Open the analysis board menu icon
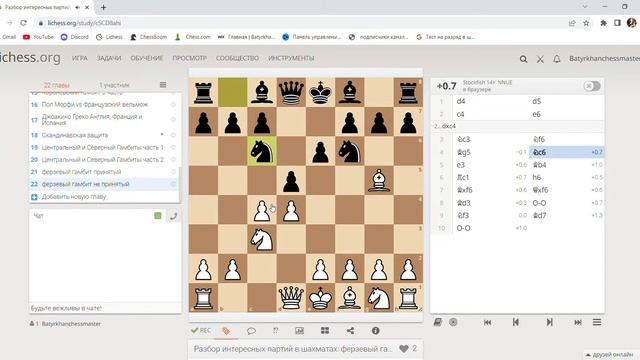The width and height of the screenshot is (640, 360). 597,322
